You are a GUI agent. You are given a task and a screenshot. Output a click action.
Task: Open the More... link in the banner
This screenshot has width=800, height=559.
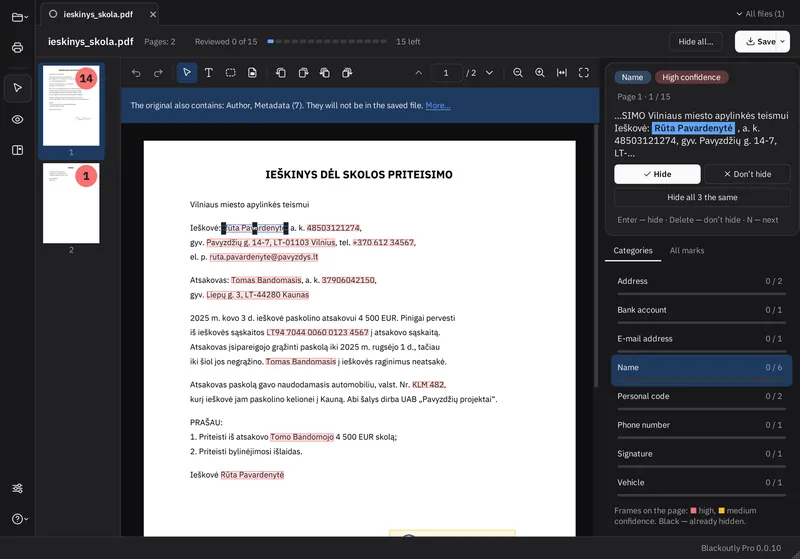pyautogui.click(x=438, y=106)
